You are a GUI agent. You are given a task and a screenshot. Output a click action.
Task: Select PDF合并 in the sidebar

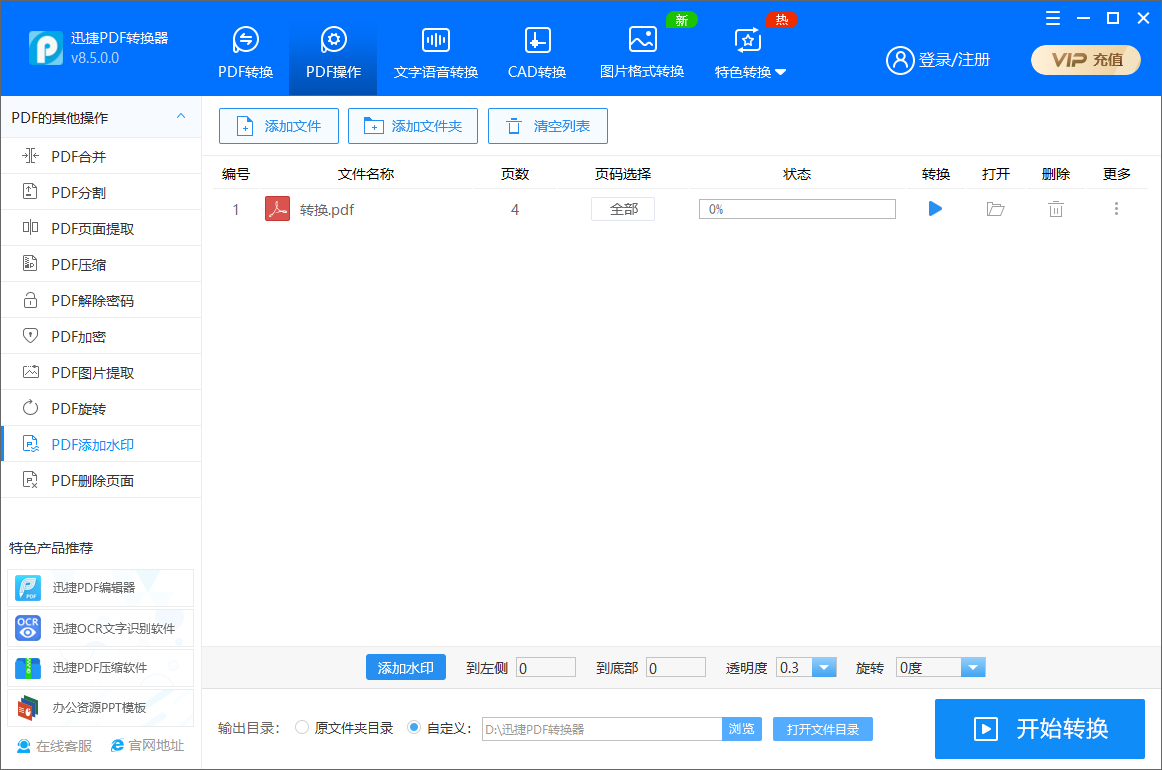102,156
